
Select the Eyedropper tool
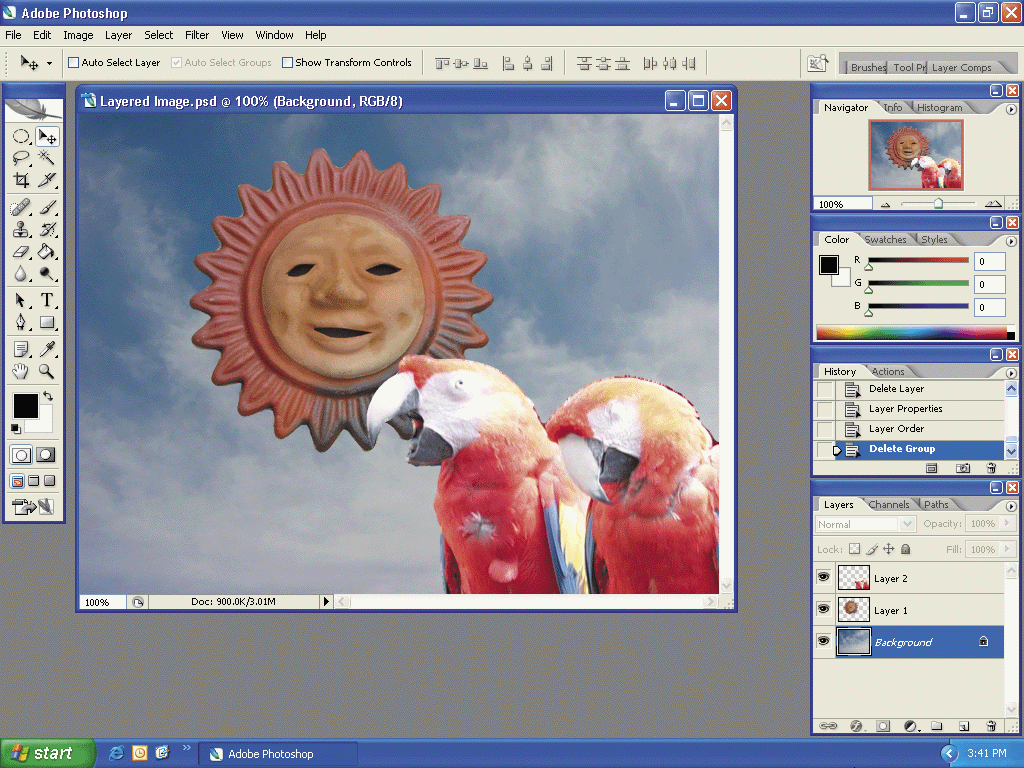(x=47, y=348)
